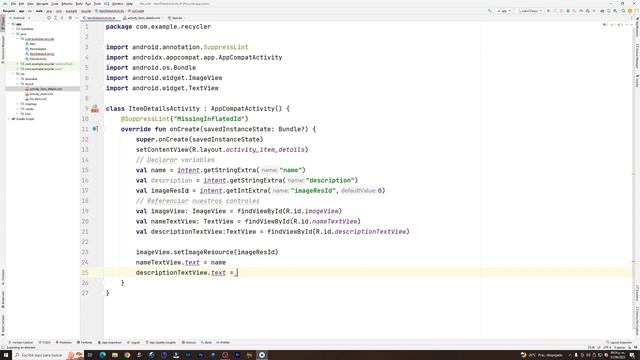The width and height of the screenshot is (640, 360).
Task: Click the Make Project hammer icon
Action: tap(490, 11)
